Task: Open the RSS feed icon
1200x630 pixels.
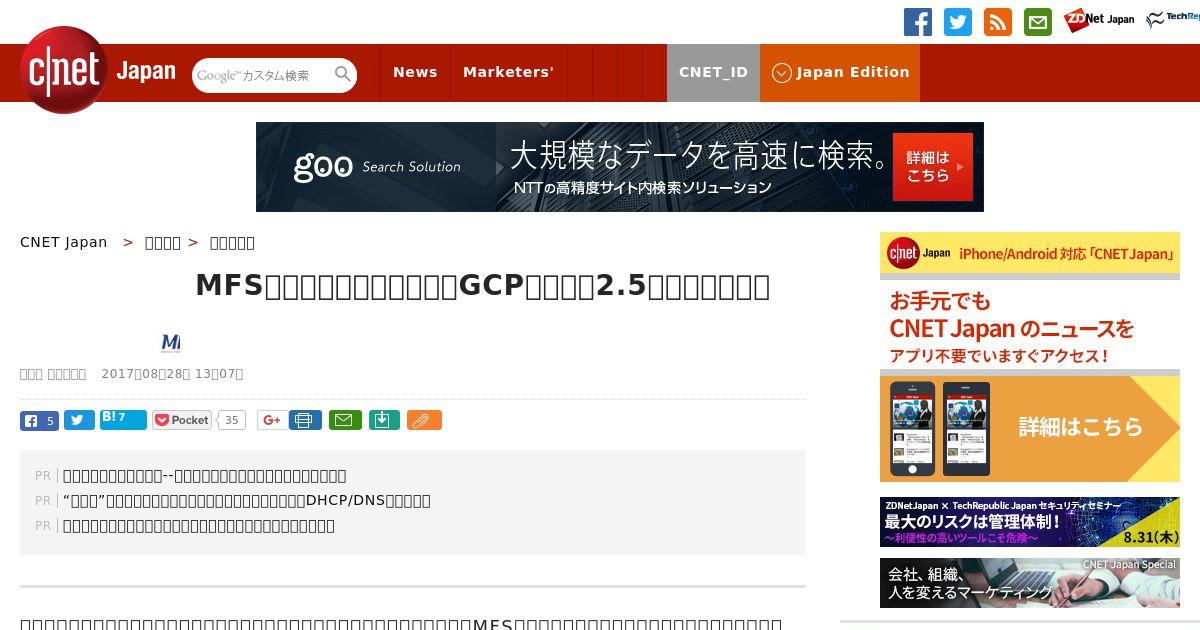Action: tap(998, 22)
